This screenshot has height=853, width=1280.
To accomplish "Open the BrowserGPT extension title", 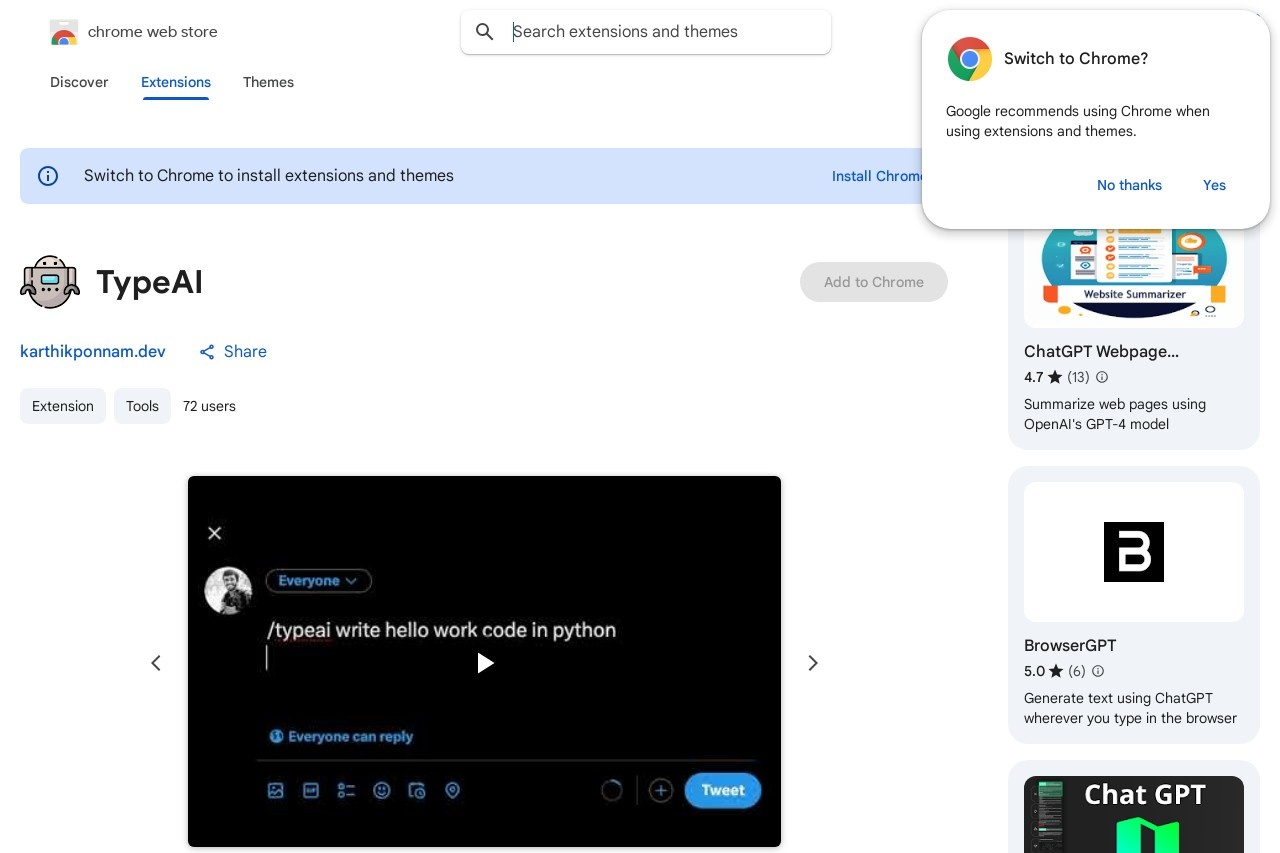I will tap(1070, 645).
